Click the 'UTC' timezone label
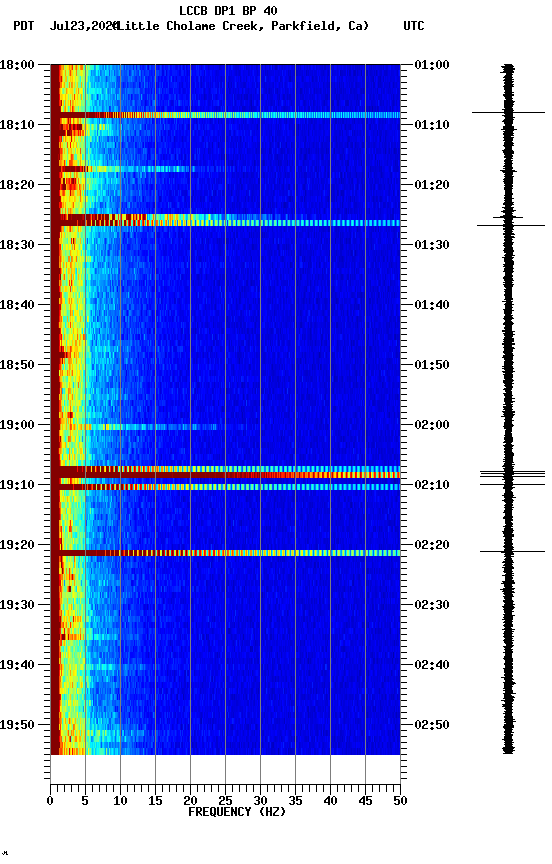The image size is (552, 864). pyautogui.click(x=414, y=26)
